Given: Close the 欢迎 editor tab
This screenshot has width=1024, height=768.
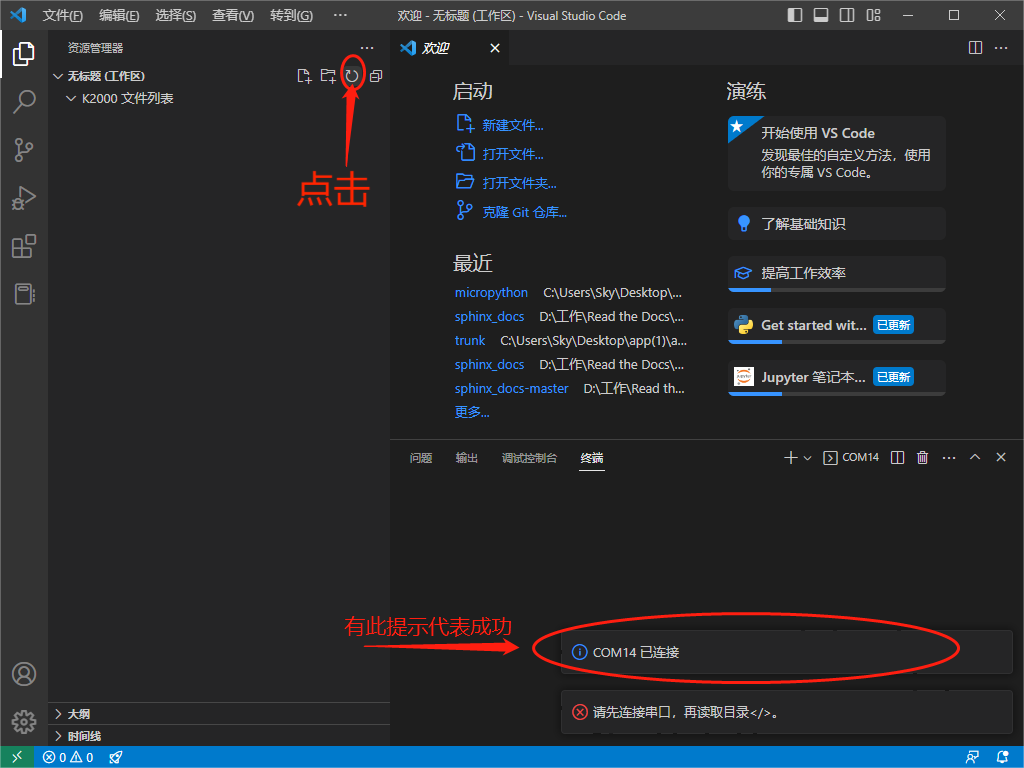Looking at the screenshot, I should pos(495,48).
